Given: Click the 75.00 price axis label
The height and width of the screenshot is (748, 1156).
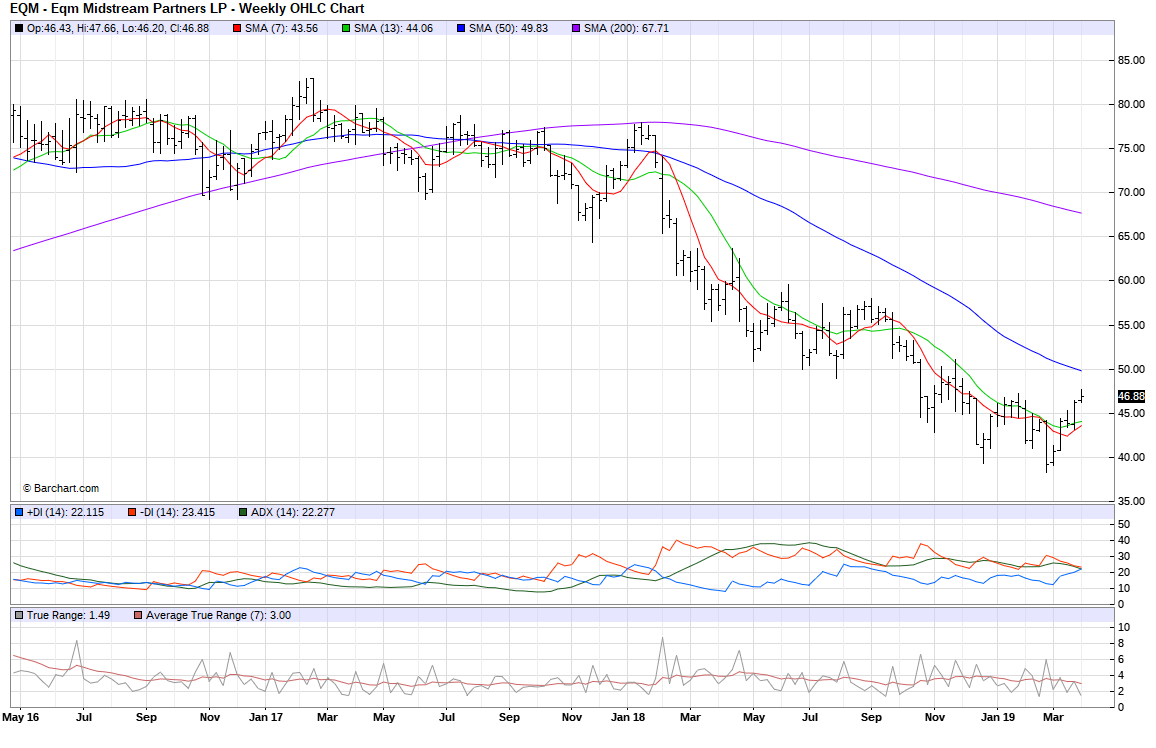Looking at the screenshot, I should [1132, 149].
